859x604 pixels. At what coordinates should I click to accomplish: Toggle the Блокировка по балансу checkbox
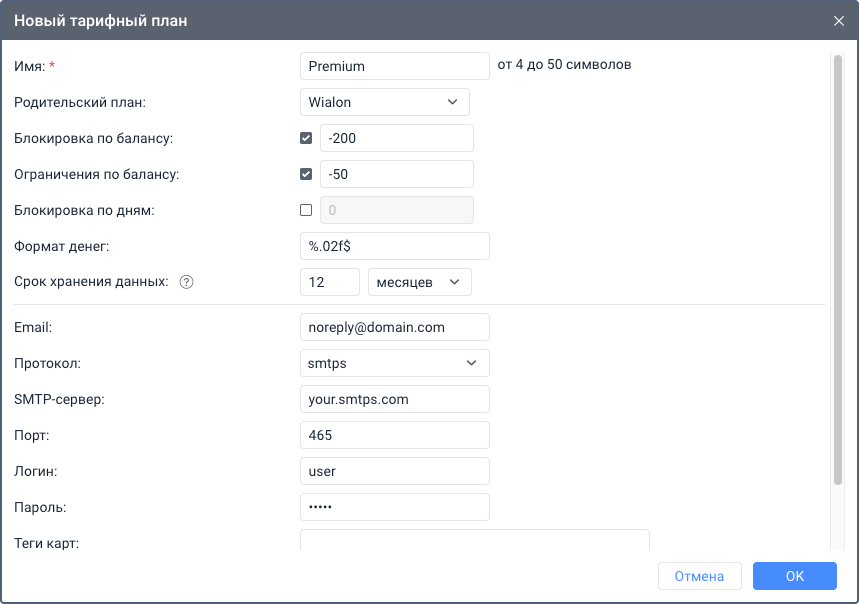(x=307, y=138)
